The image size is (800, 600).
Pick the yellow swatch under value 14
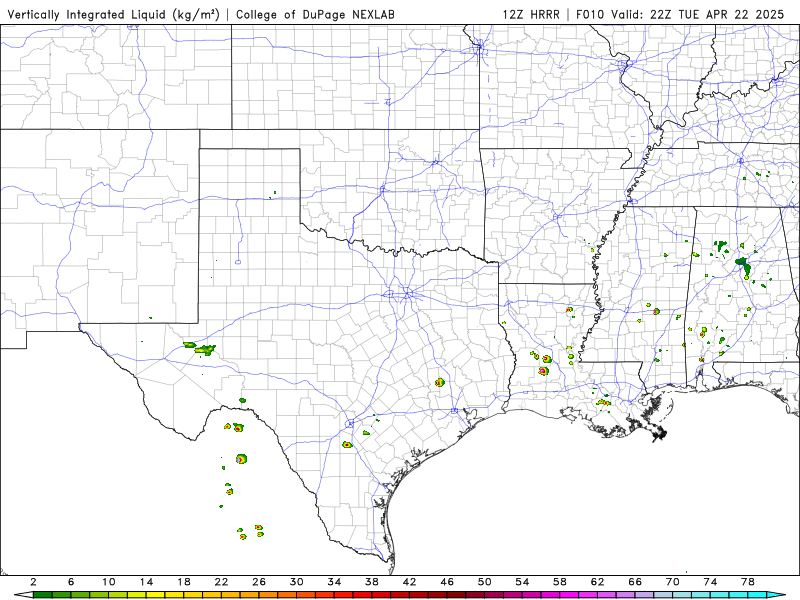[156, 595]
